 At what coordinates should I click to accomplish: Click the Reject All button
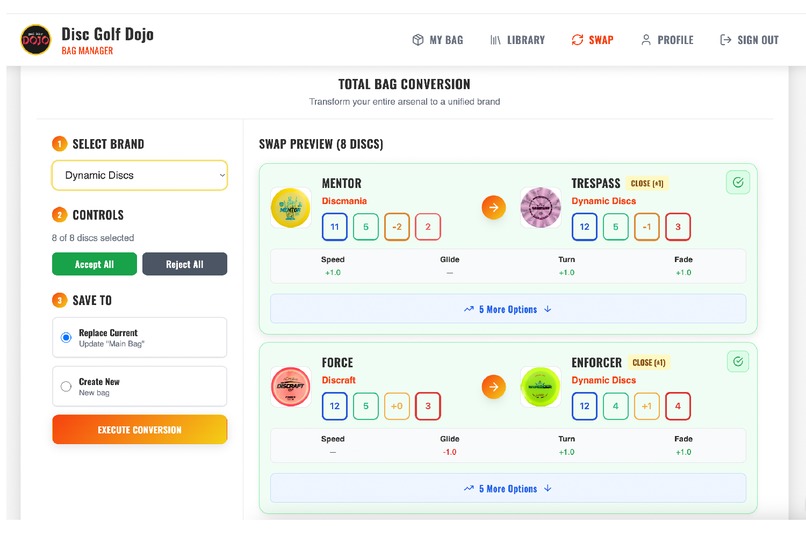click(x=185, y=264)
